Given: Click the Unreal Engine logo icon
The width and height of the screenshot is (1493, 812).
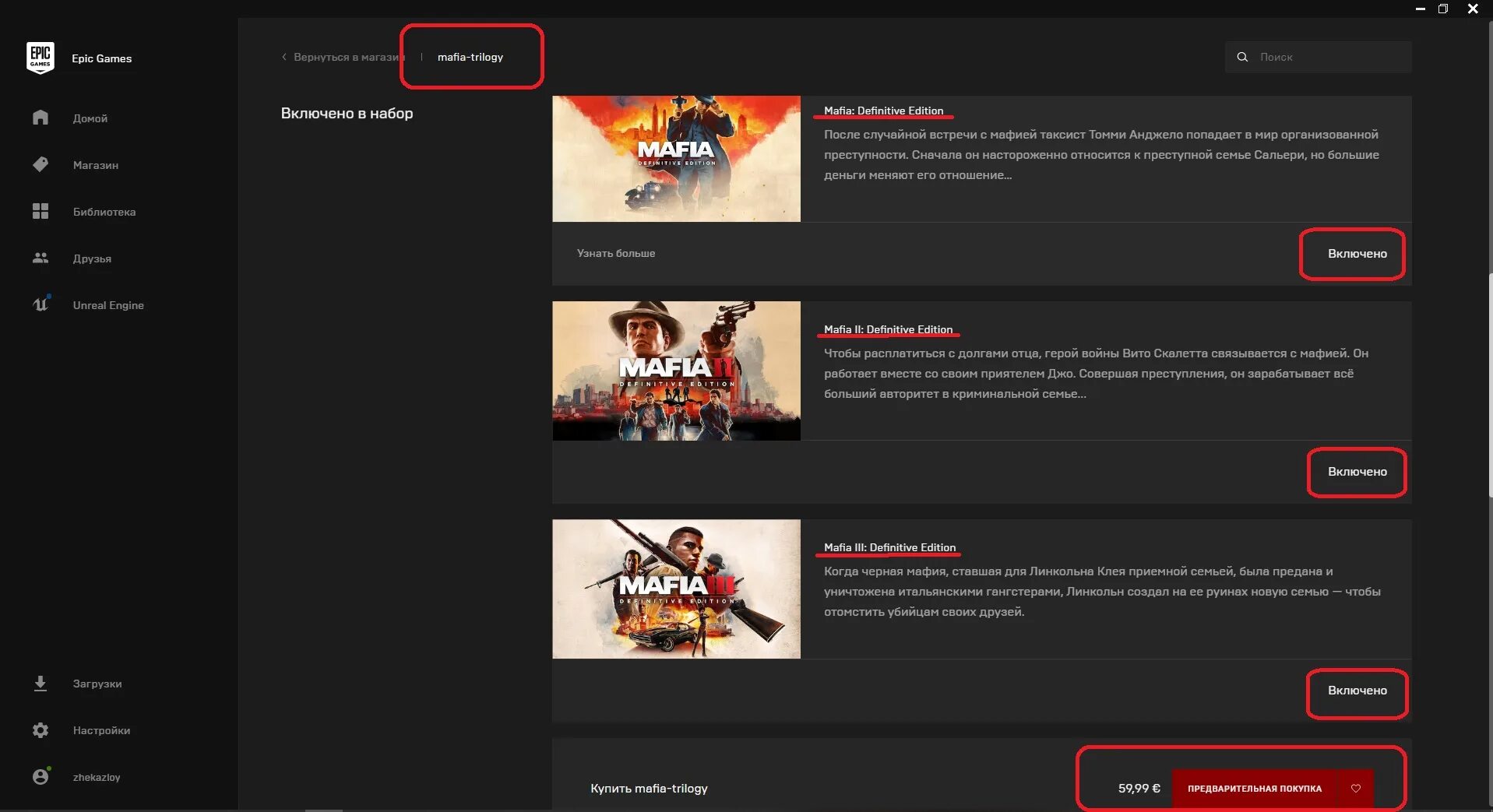Looking at the screenshot, I should [x=41, y=304].
